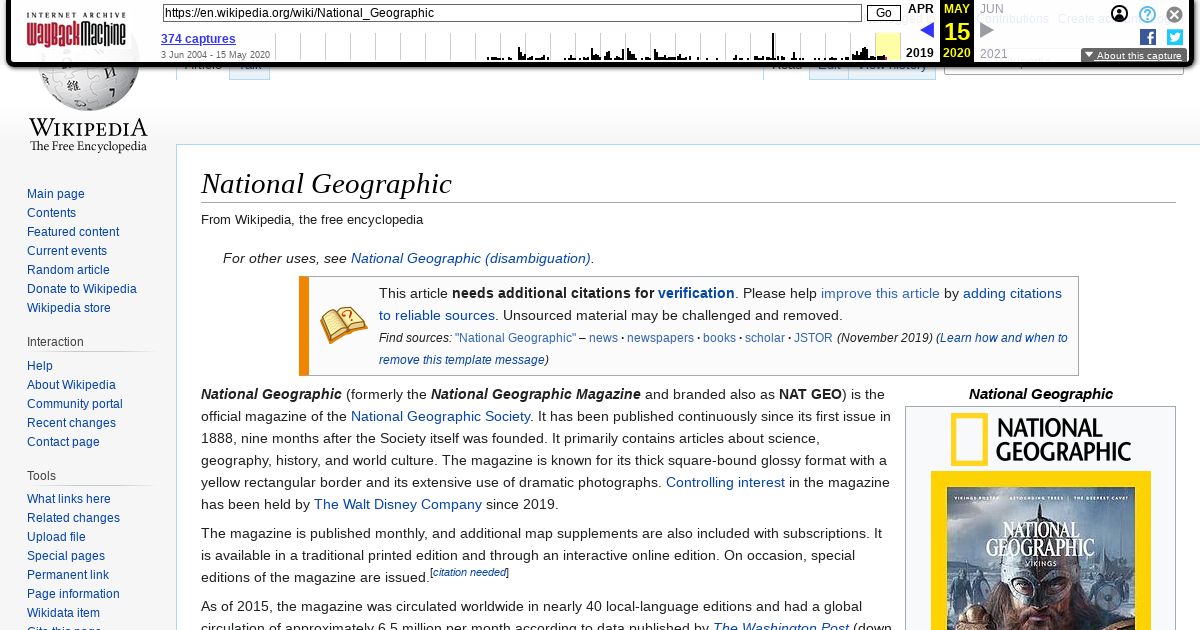Open Page information link

pos(73,594)
